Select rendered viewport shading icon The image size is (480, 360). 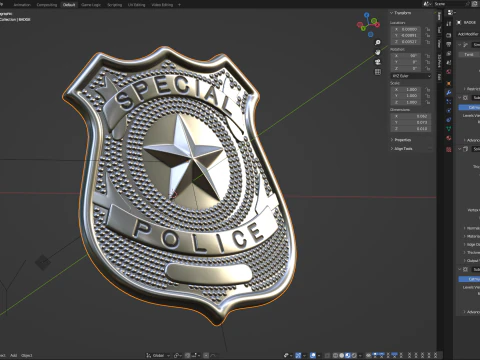(354, 355)
